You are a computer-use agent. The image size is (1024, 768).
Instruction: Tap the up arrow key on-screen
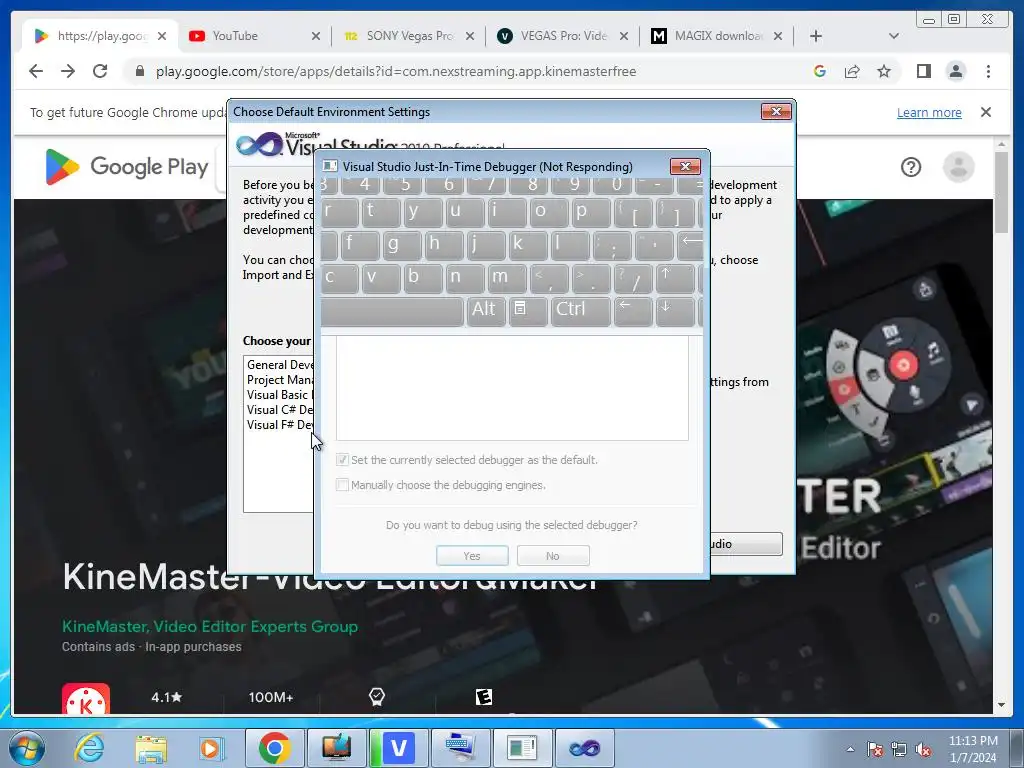click(x=674, y=278)
